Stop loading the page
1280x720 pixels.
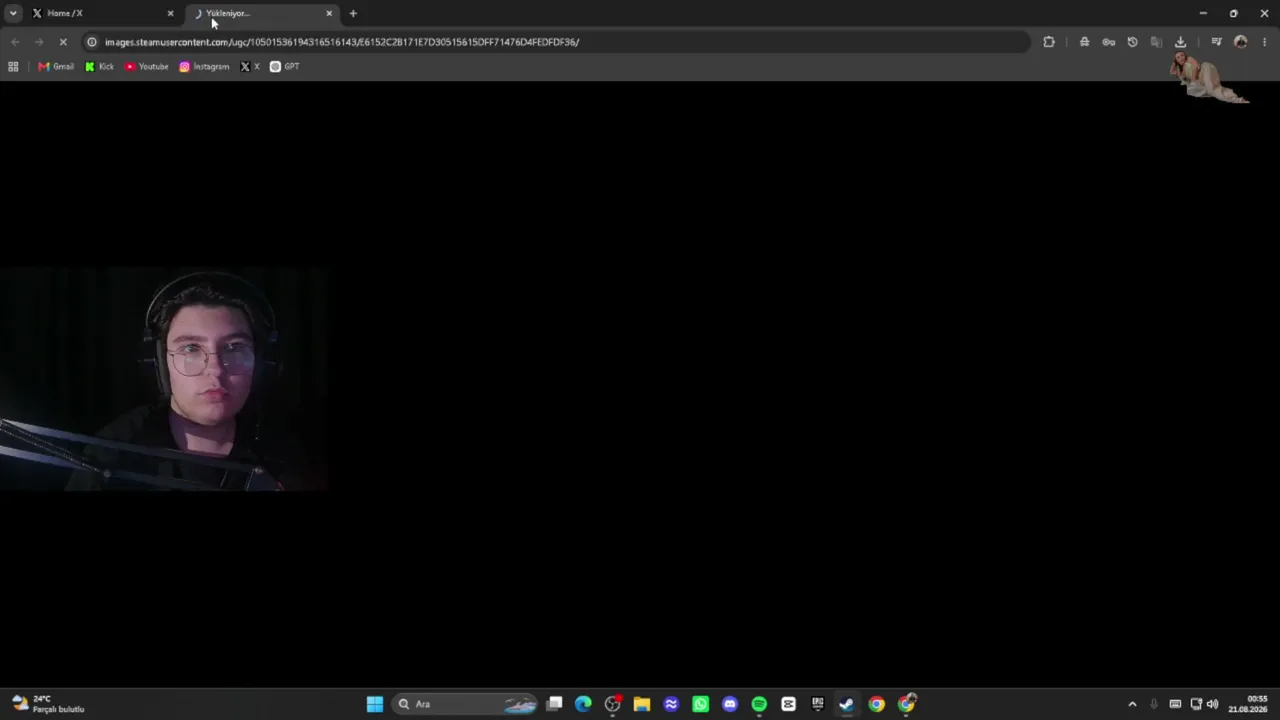63,42
